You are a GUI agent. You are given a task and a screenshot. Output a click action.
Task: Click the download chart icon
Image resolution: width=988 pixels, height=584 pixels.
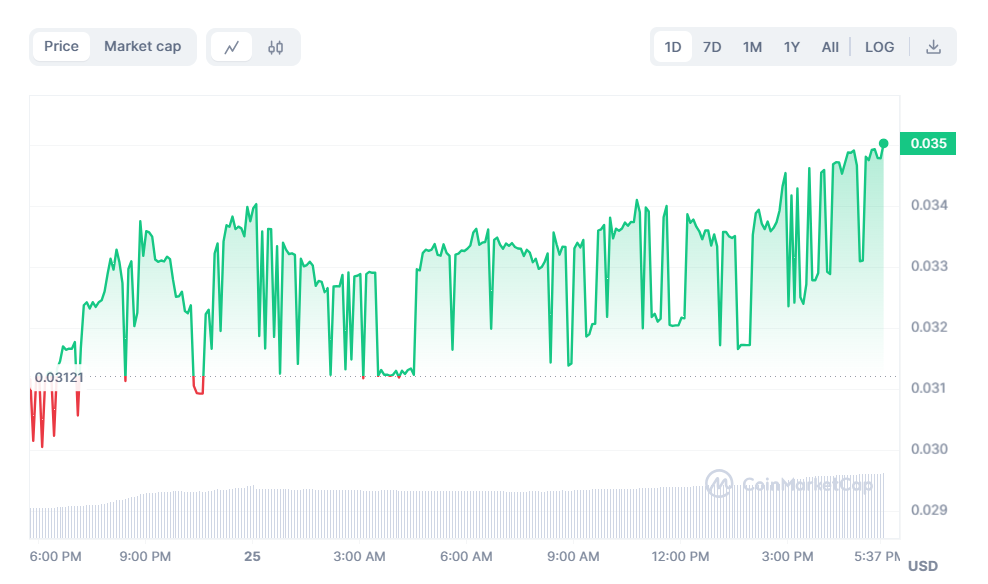pos(933,47)
